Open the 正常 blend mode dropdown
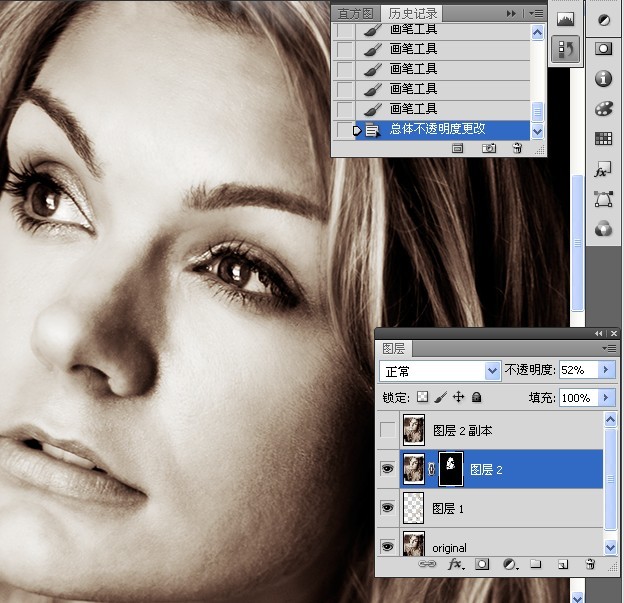 click(x=440, y=371)
